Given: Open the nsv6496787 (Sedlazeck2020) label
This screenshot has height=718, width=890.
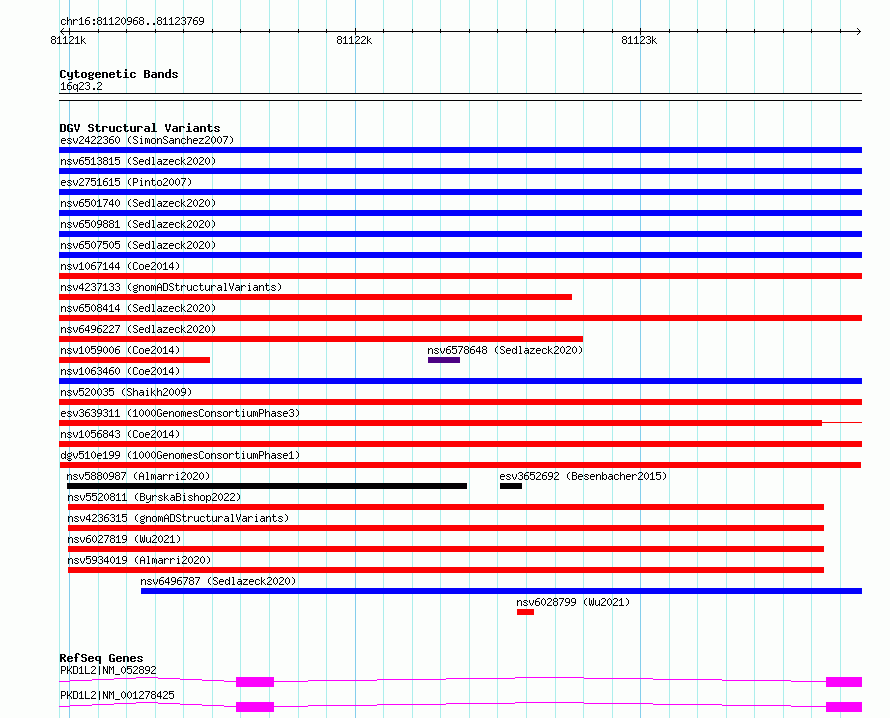Looking at the screenshot, I should point(219,581).
